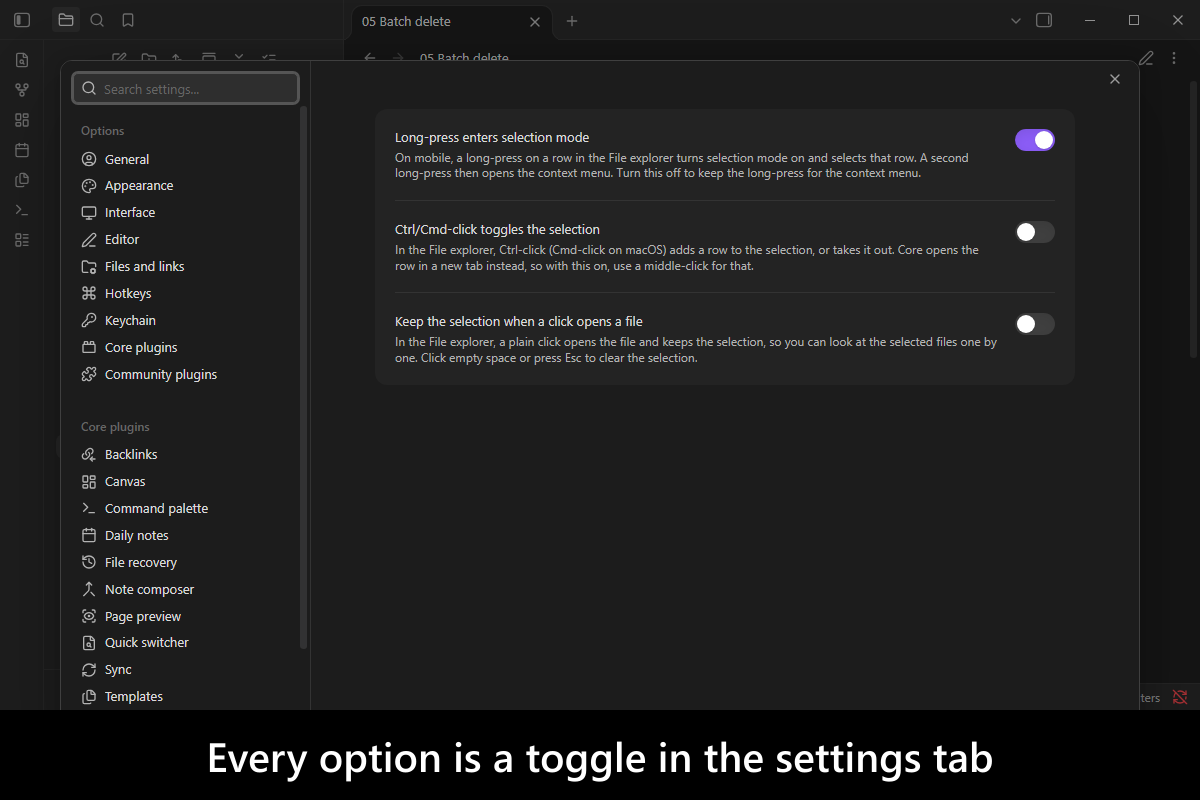Open the tab list dropdown chevron
Image resolution: width=1200 pixels, height=800 pixels.
(x=1016, y=20)
